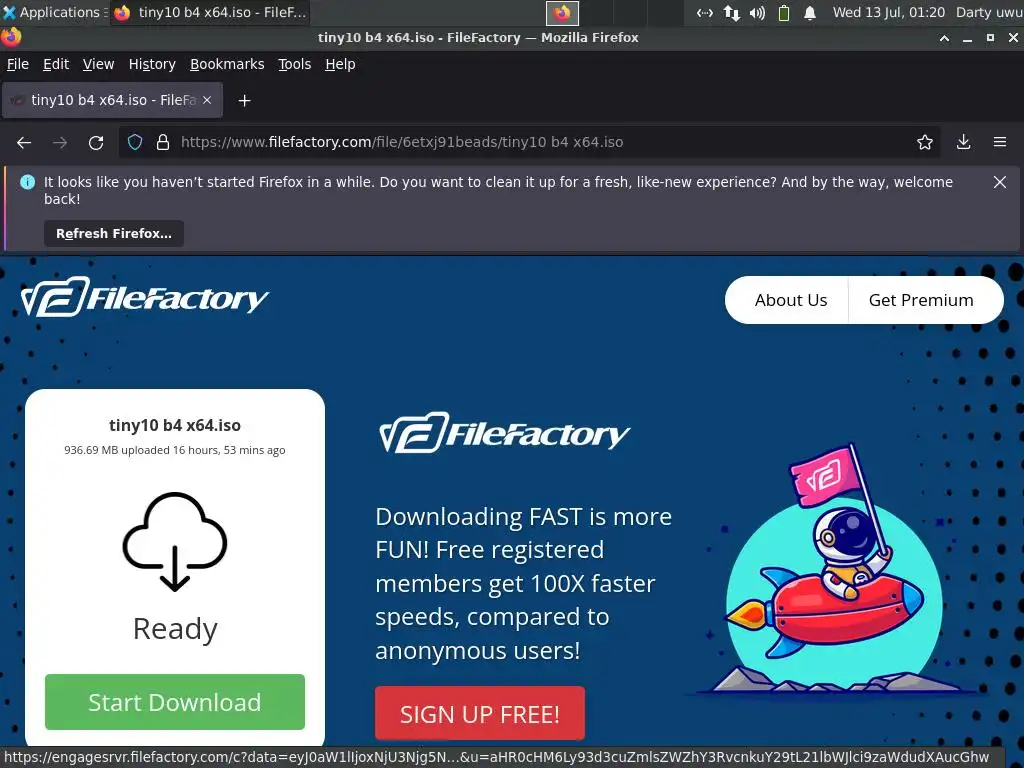
Task: Click the Firefox icon in the taskbar workspace
Action: coord(562,12)
